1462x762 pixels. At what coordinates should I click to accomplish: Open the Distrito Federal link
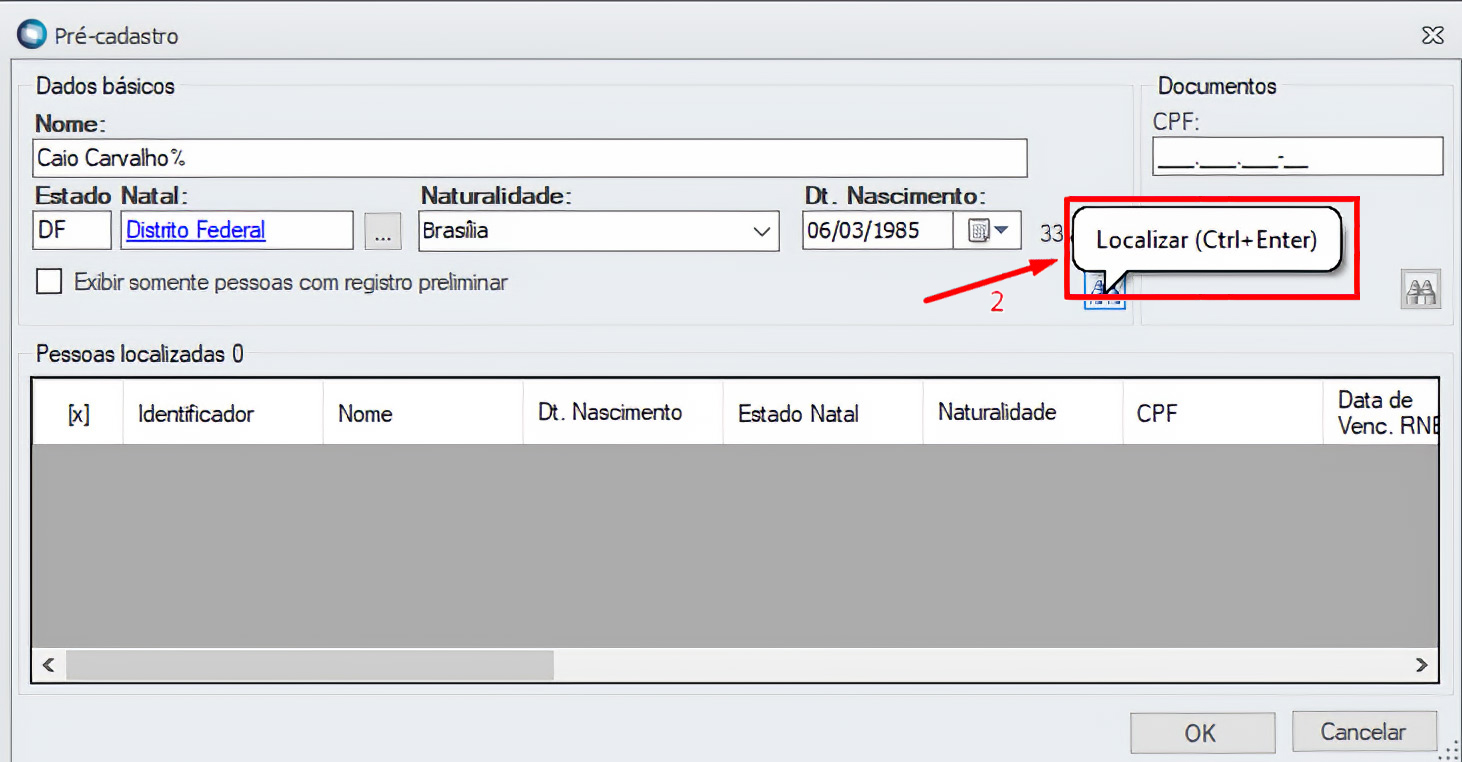click(x=196, y=230)
